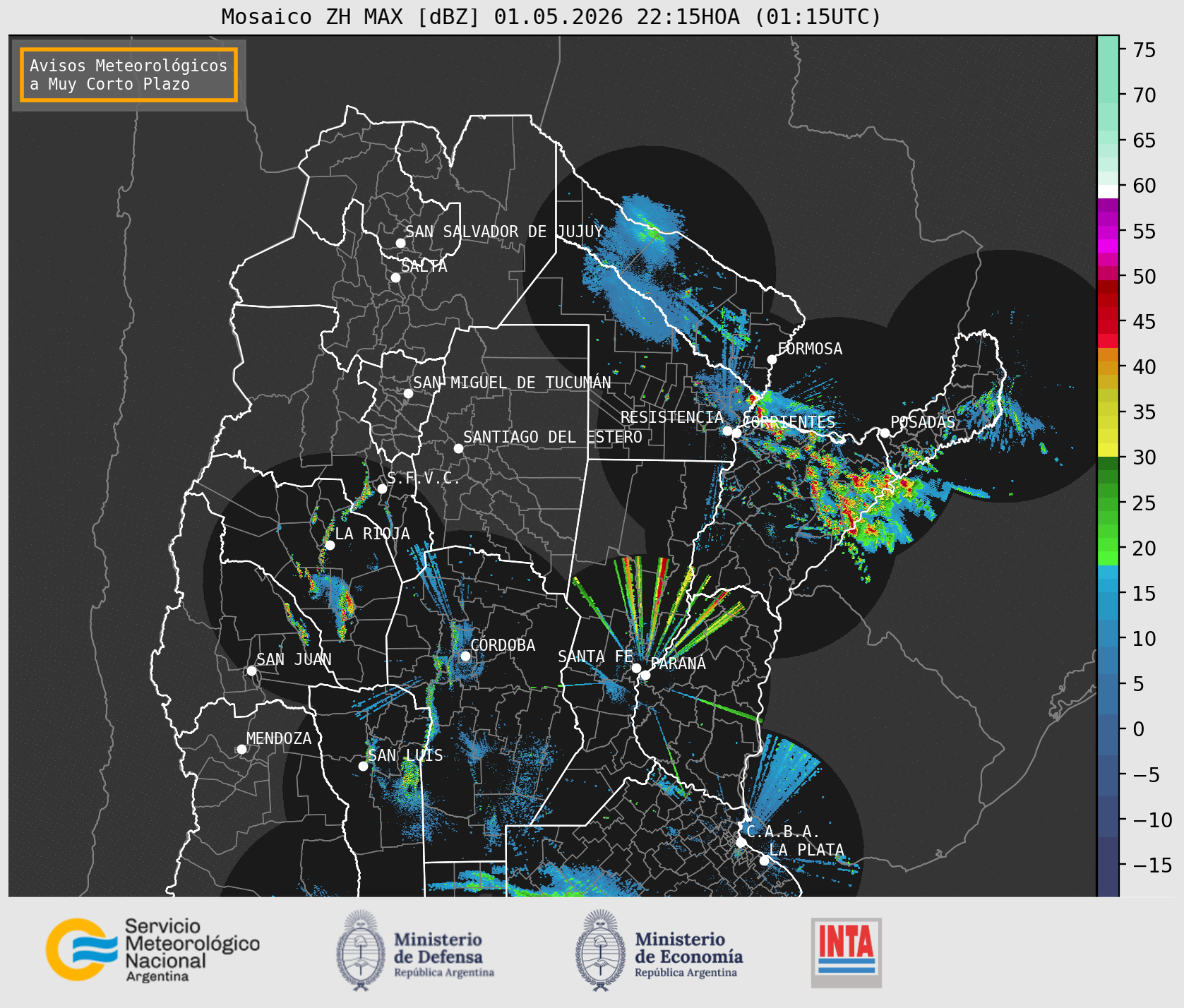Click the Posadas city marker dot
The width and height of the screenshot is (1184, 1008).
[885, 433]
